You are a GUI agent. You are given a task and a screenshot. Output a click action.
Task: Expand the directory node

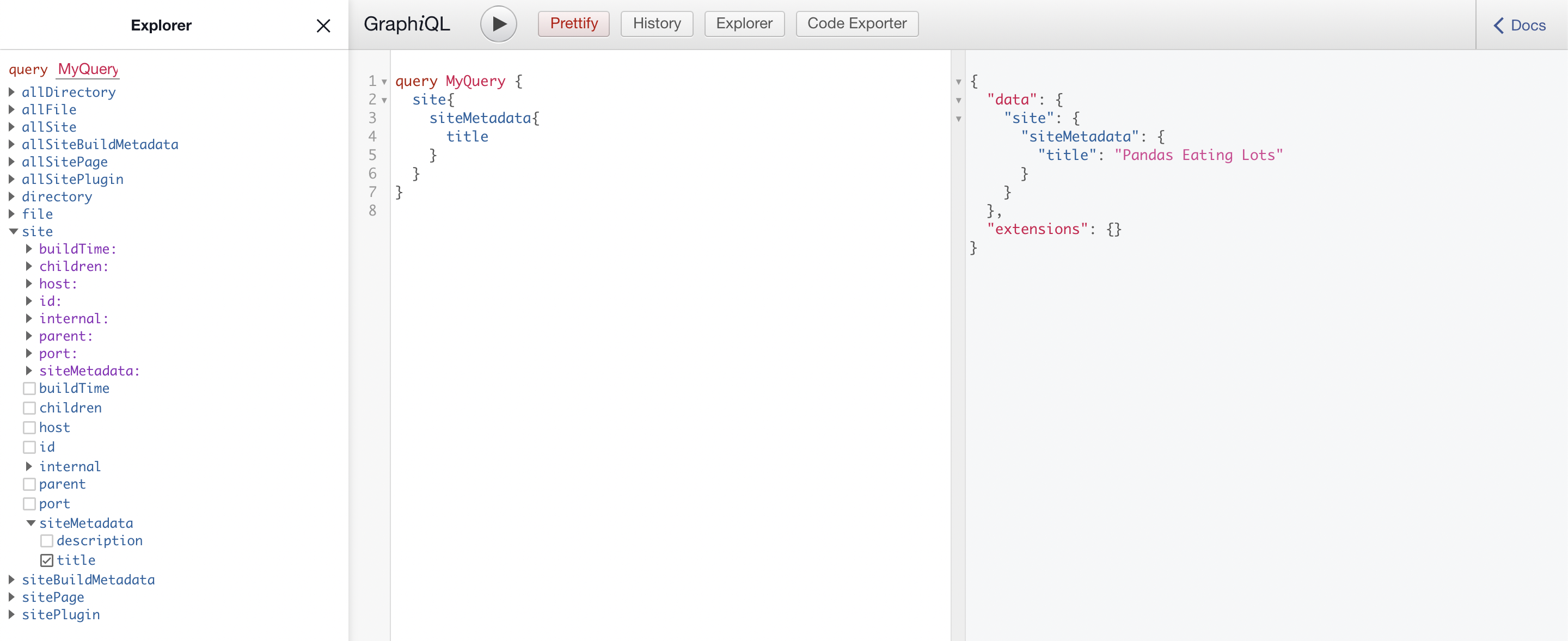click(11, 196)
